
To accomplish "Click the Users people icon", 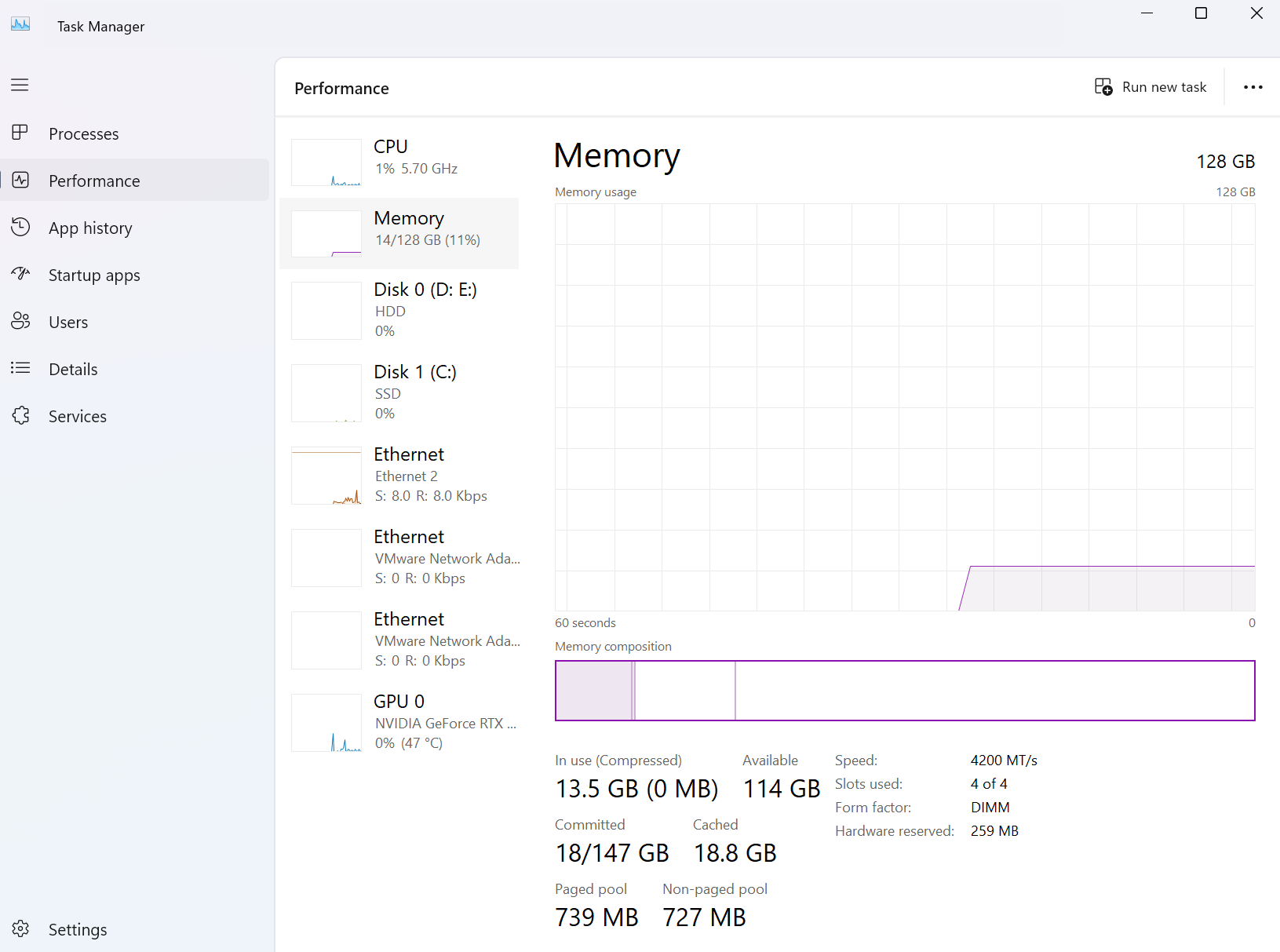I will pos(20,321).
